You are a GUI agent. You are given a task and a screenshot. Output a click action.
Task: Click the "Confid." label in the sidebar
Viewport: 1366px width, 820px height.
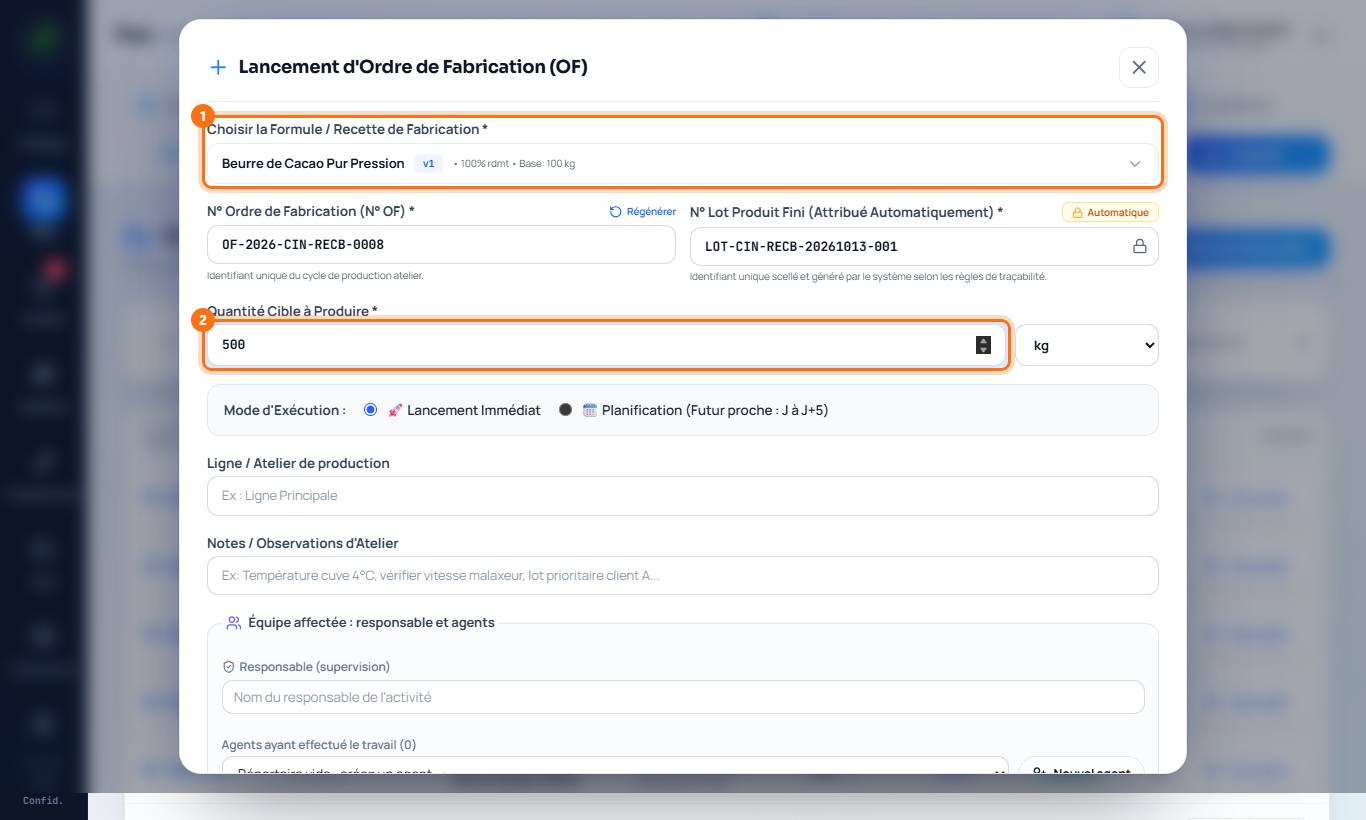43,801
